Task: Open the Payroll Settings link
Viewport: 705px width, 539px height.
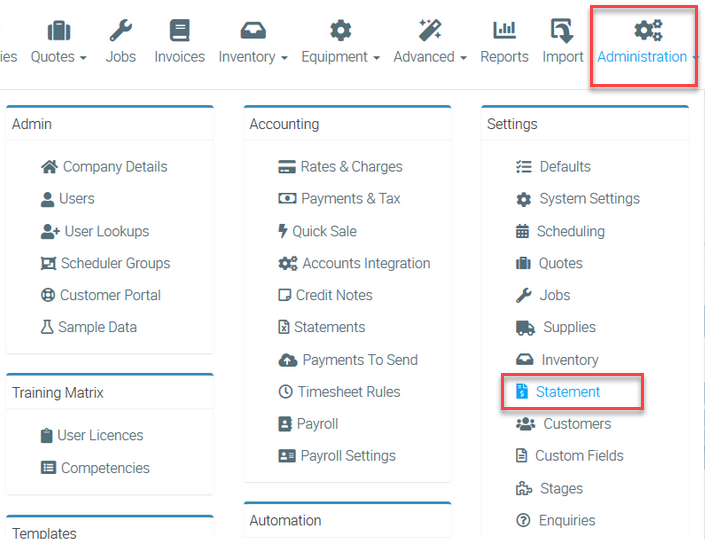Action: tap(348, 456)
